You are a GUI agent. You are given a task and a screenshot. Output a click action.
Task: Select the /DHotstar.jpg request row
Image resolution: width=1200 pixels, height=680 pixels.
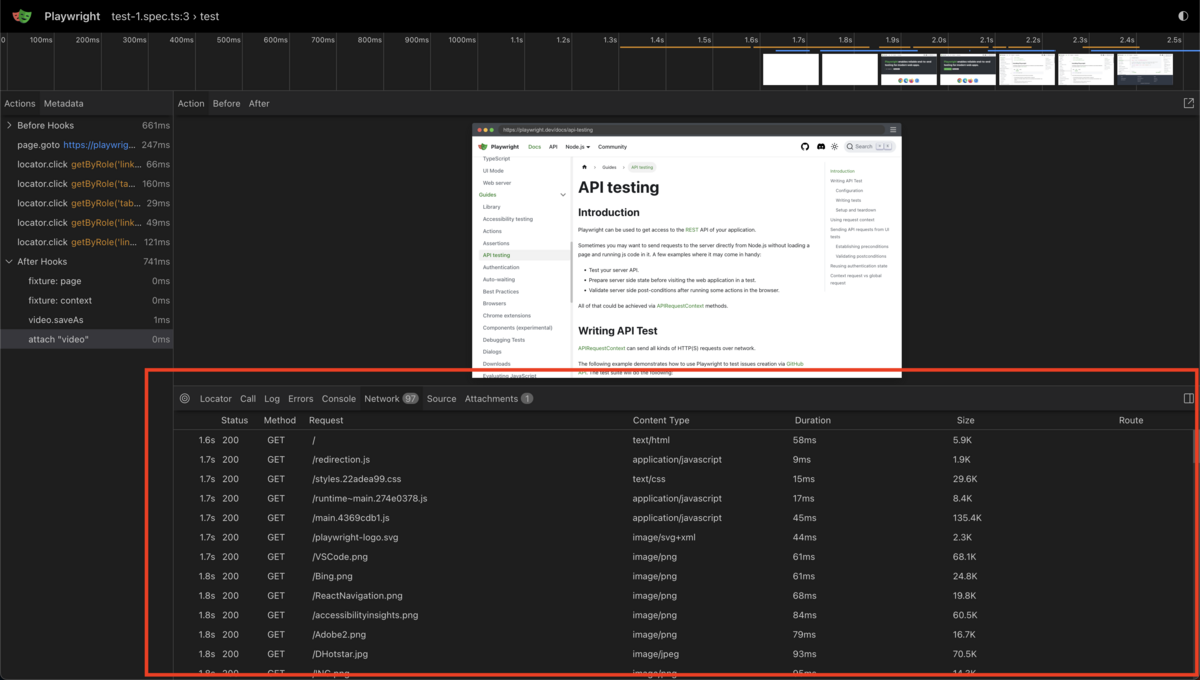683,654
